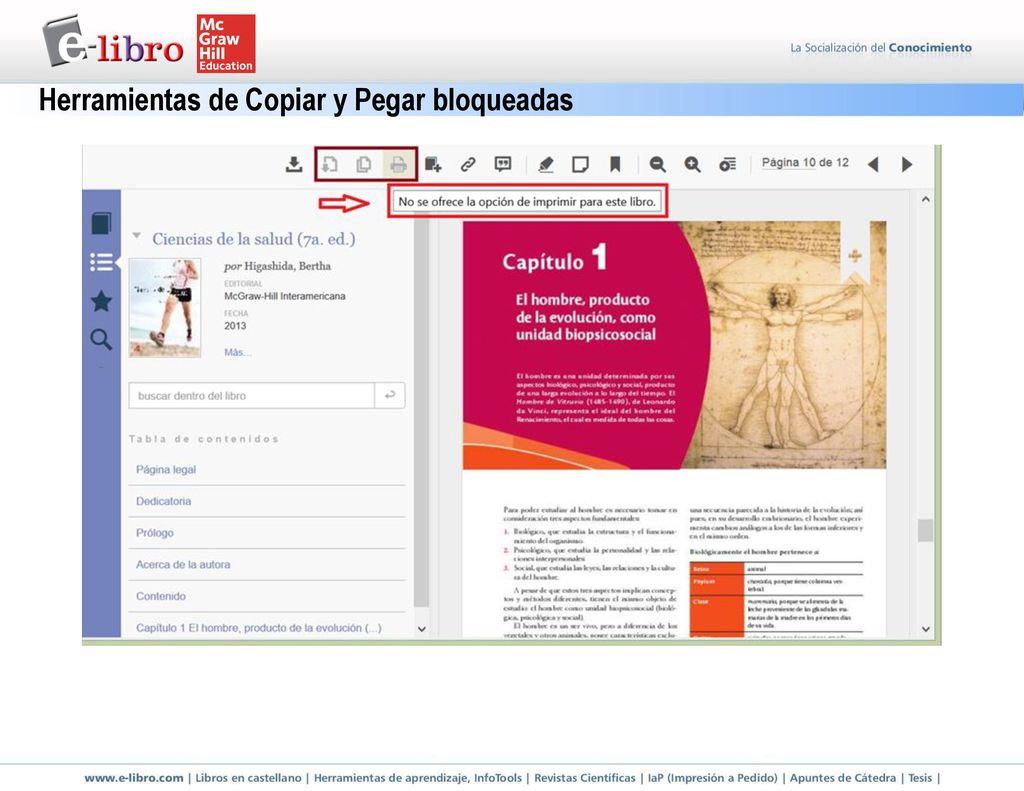Image resolution: width=1024 pixels, height=791 pixels.
Task: Open the search magnifier sidebar icon
Action: (x=101, y=340)
